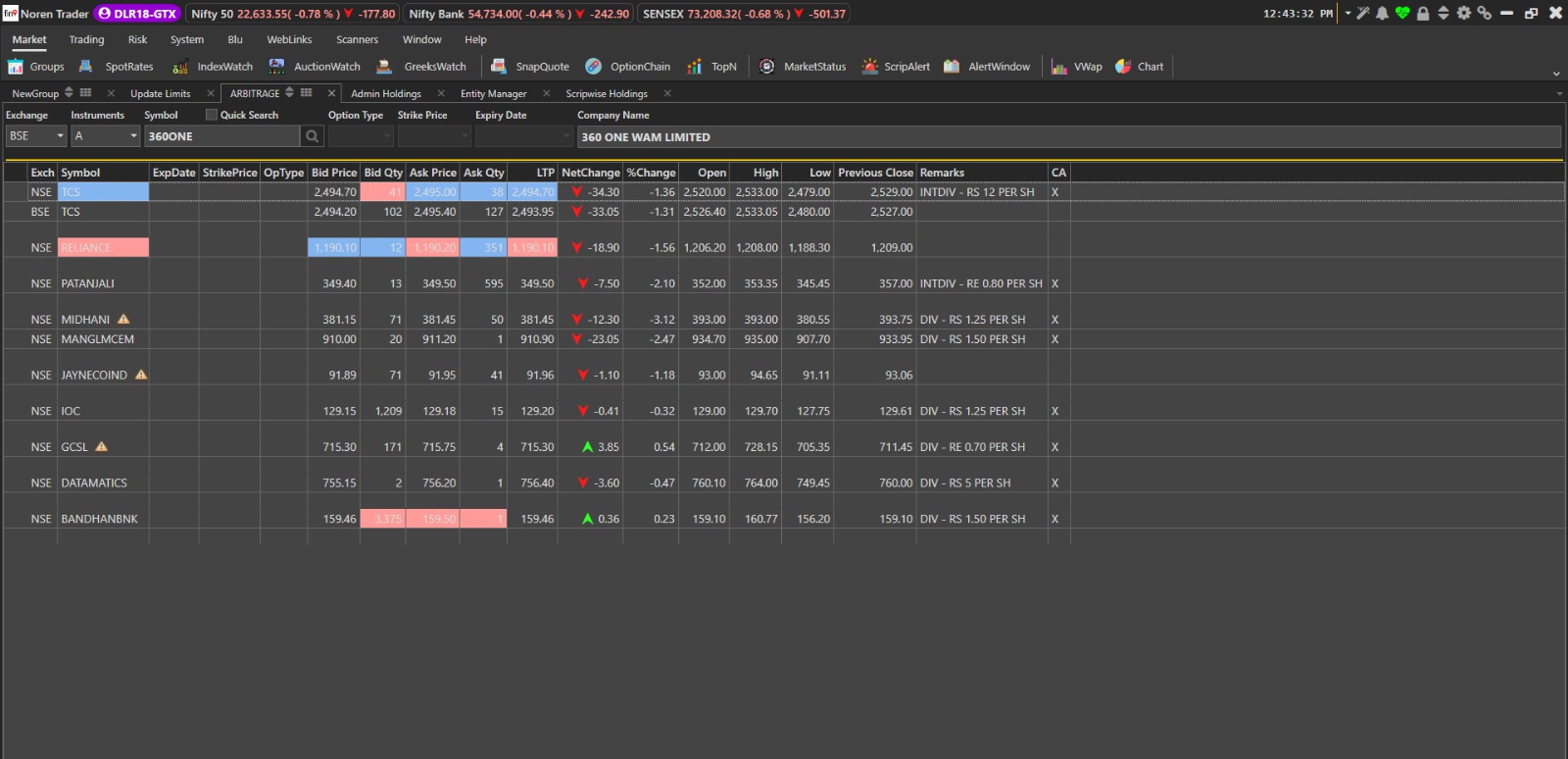Open the AuctionWatch tool
The image size is (1568, 759).
coord(315,67)
